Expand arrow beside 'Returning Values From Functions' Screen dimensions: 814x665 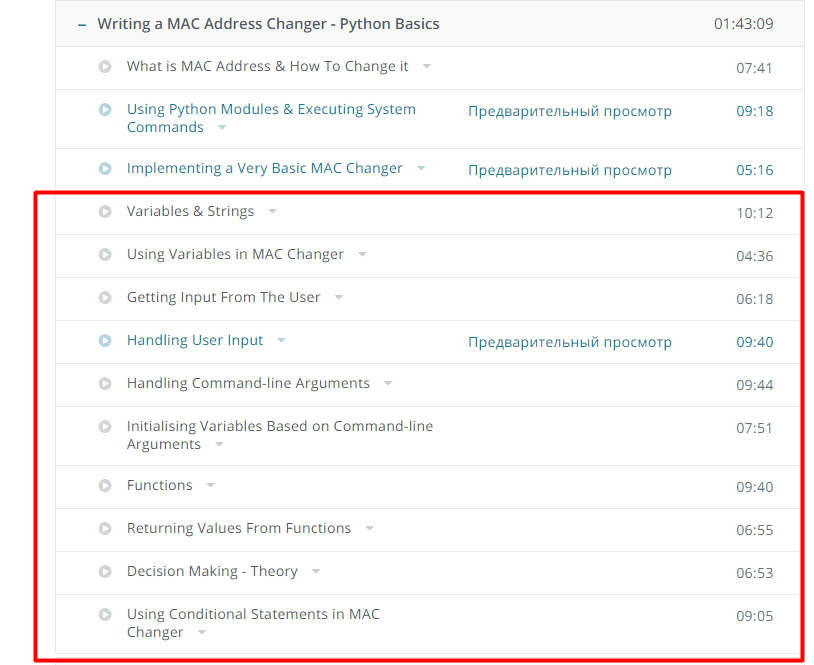click(369, 529)
